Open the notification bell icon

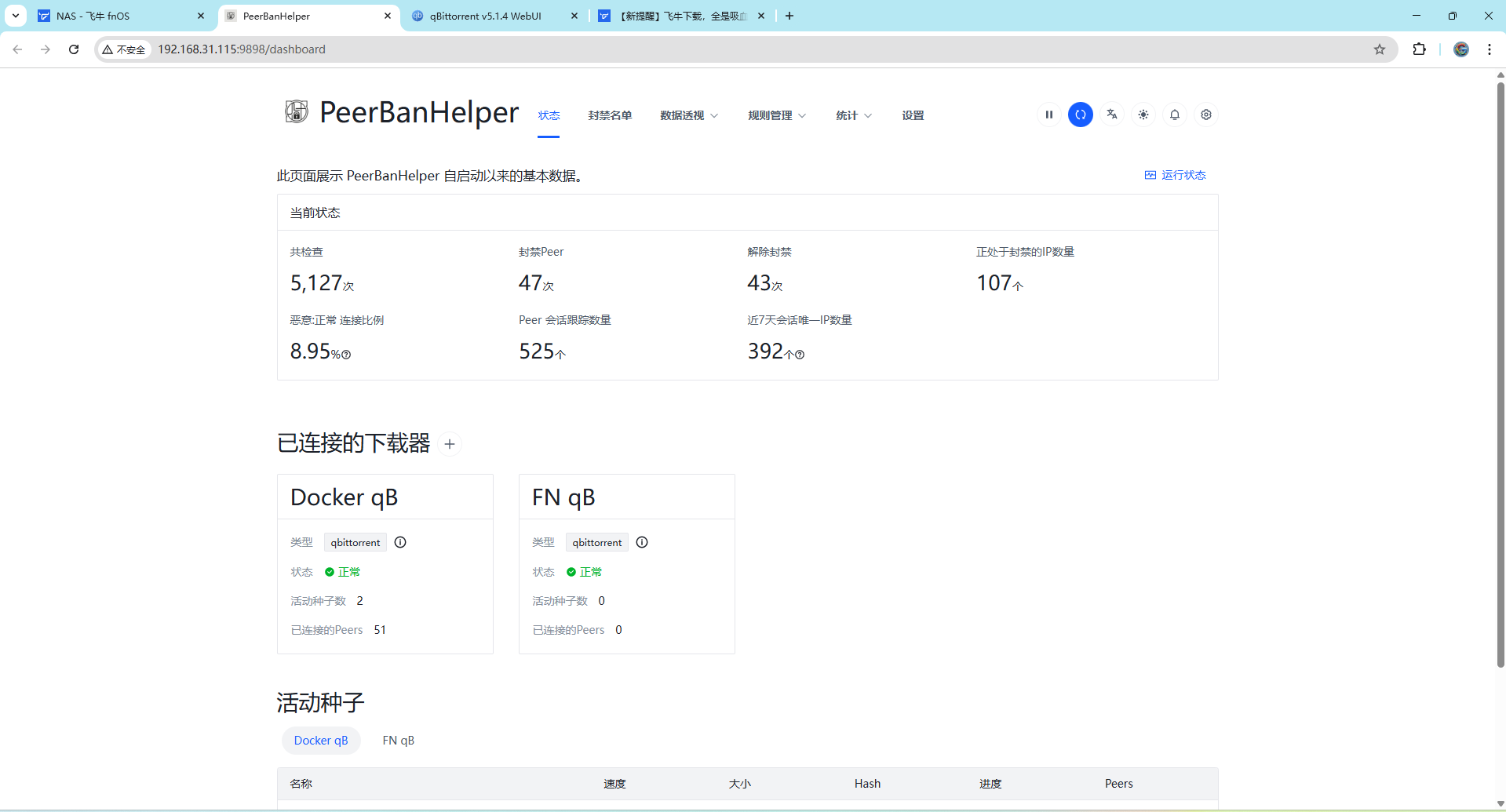tap(1175, 115)
